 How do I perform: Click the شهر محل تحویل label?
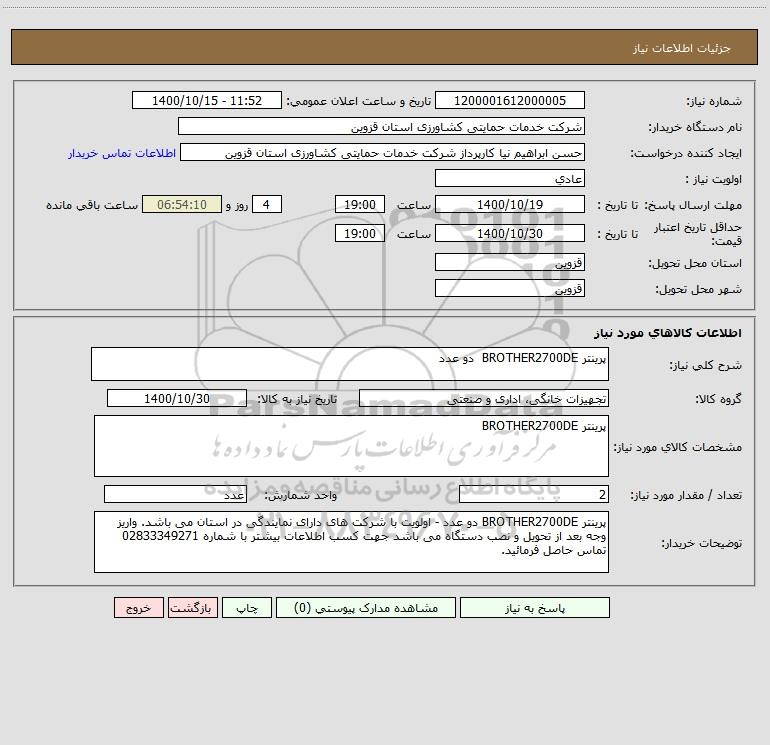point(699,289)
